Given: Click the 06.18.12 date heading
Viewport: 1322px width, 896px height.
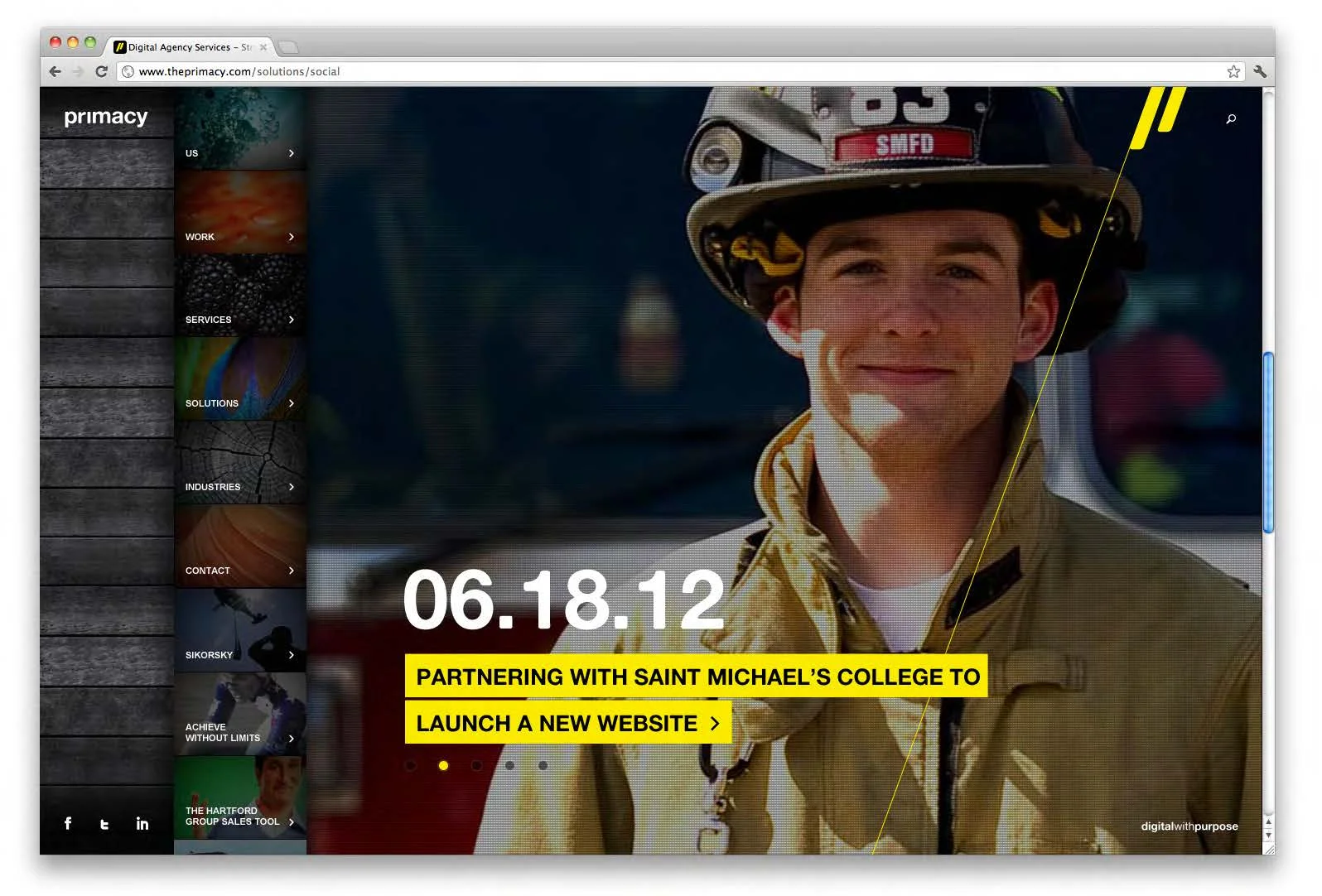Looking at the screenshot, I should point(563,600).
